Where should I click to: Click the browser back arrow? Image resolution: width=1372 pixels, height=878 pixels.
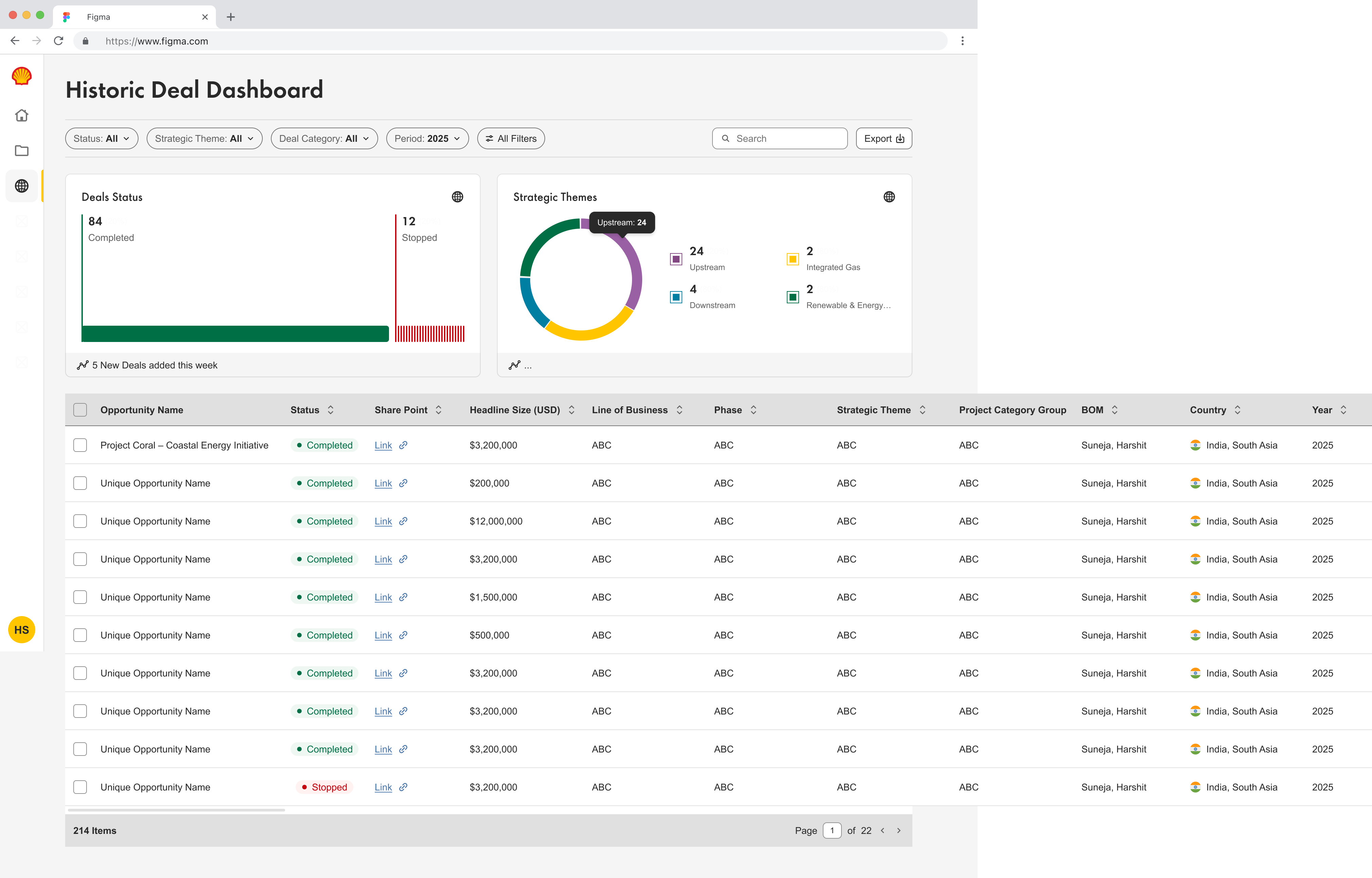tap(15, 41)
